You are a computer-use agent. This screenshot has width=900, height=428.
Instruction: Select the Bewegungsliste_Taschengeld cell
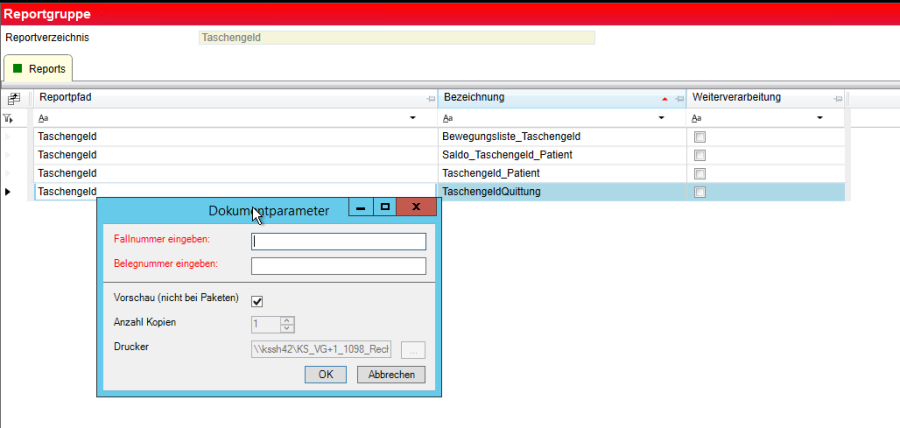point(562,137)
